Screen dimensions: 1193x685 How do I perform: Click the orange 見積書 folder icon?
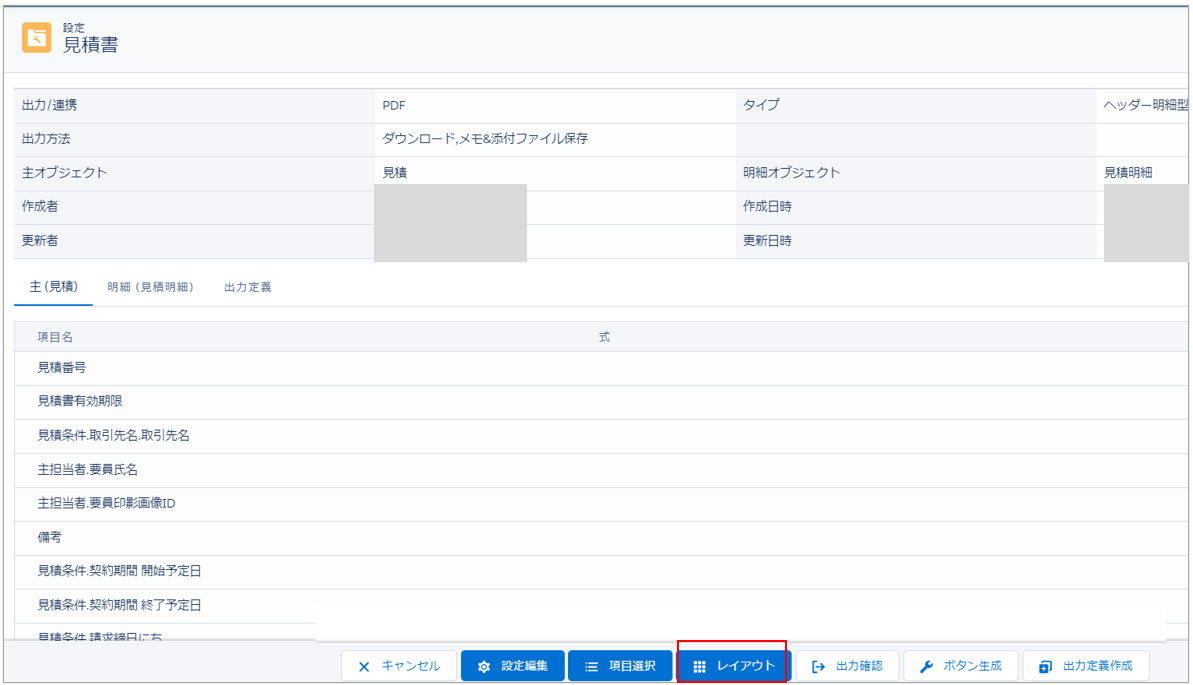(37, 38)
